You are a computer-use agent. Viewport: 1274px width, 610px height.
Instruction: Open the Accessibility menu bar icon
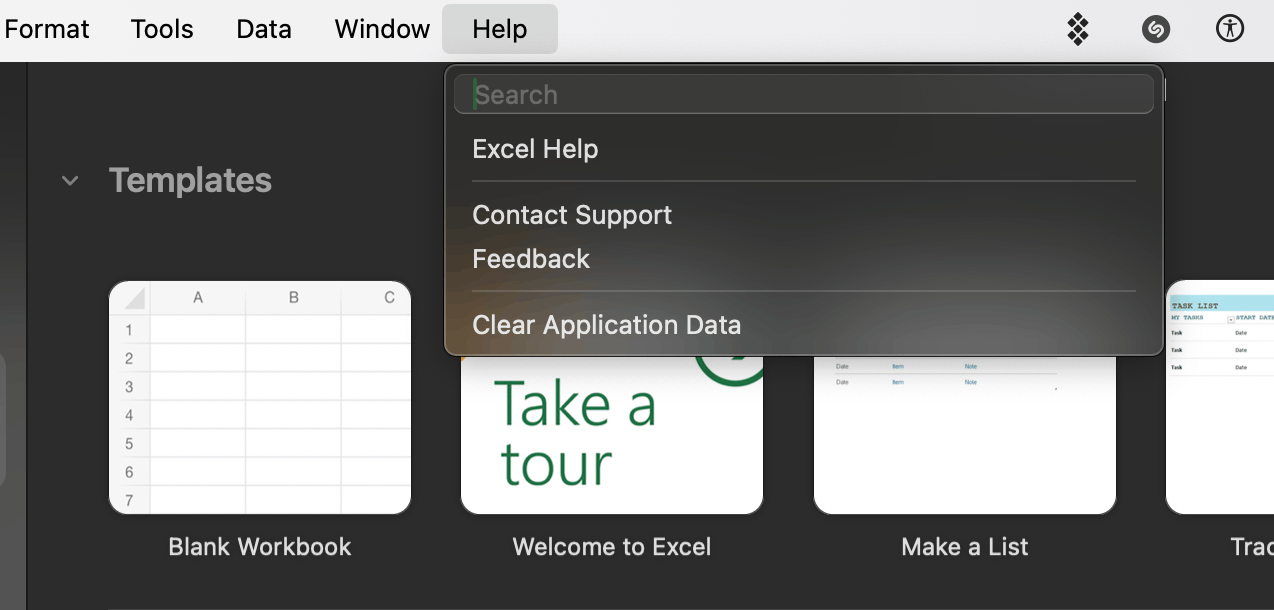click(x=1229, y=28)
